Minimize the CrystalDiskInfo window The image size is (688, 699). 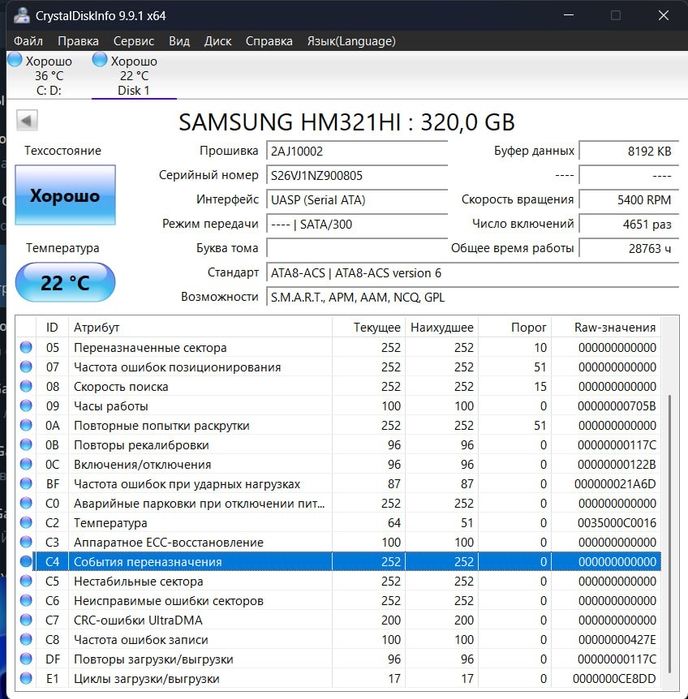pyautogui.click(x=569, y=15)
